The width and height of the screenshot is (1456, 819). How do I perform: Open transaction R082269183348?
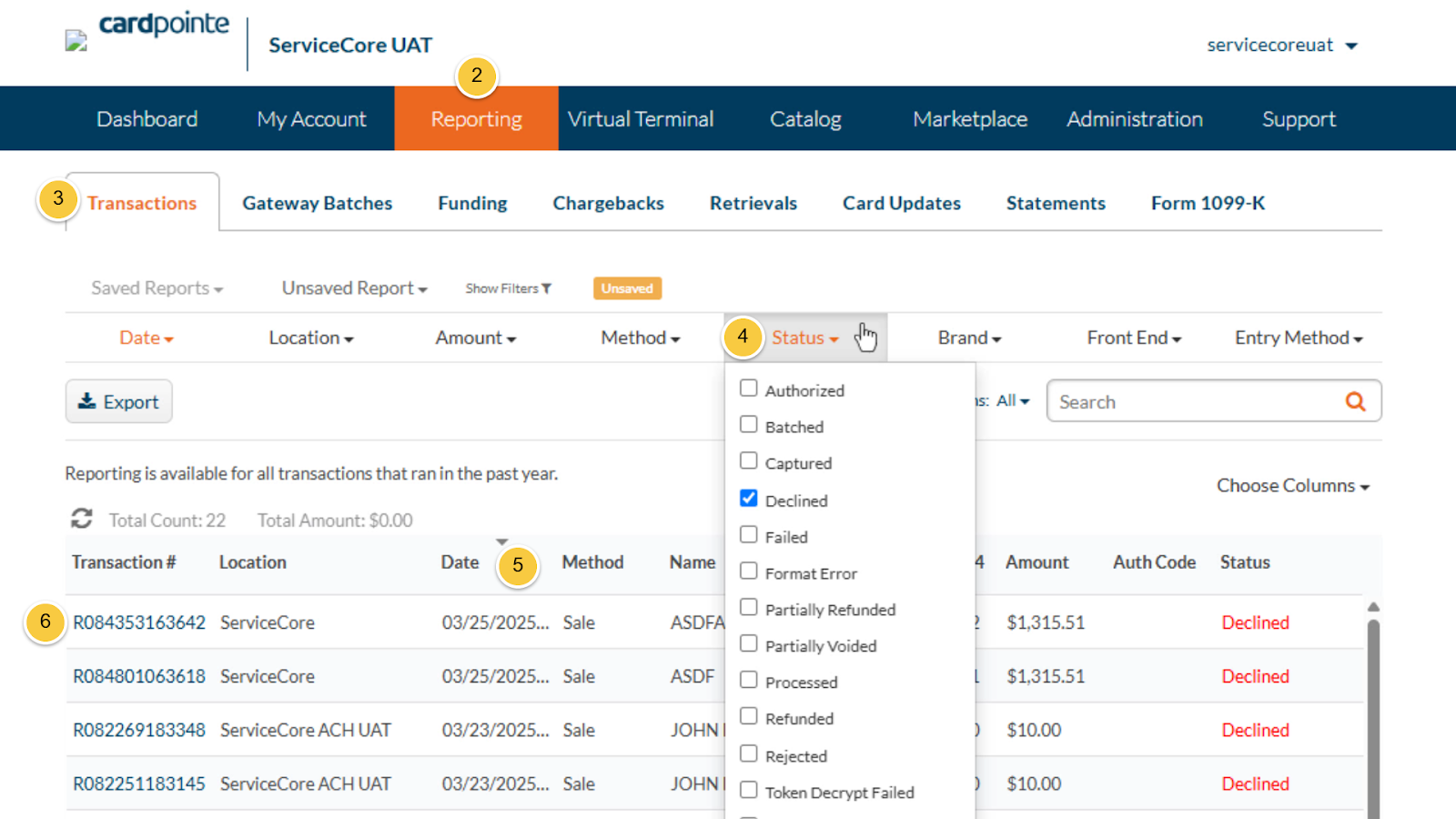coord(139,730)
